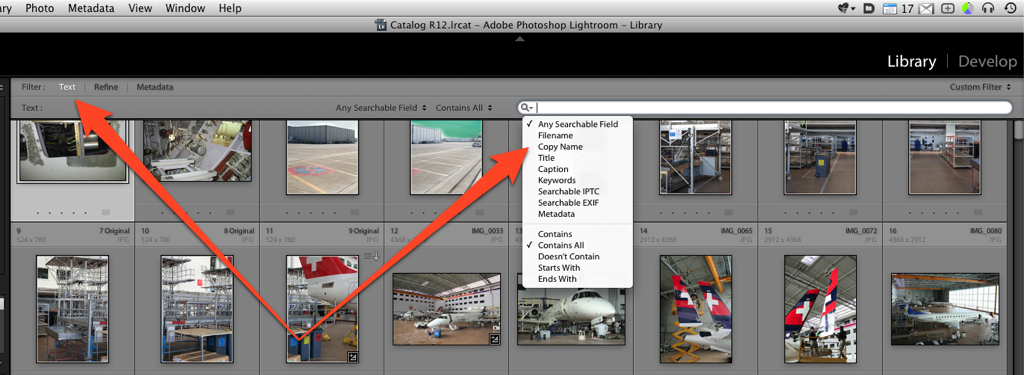
Task: Open the Any Searchable Field dropdown
Action: [x=381, y=108]
